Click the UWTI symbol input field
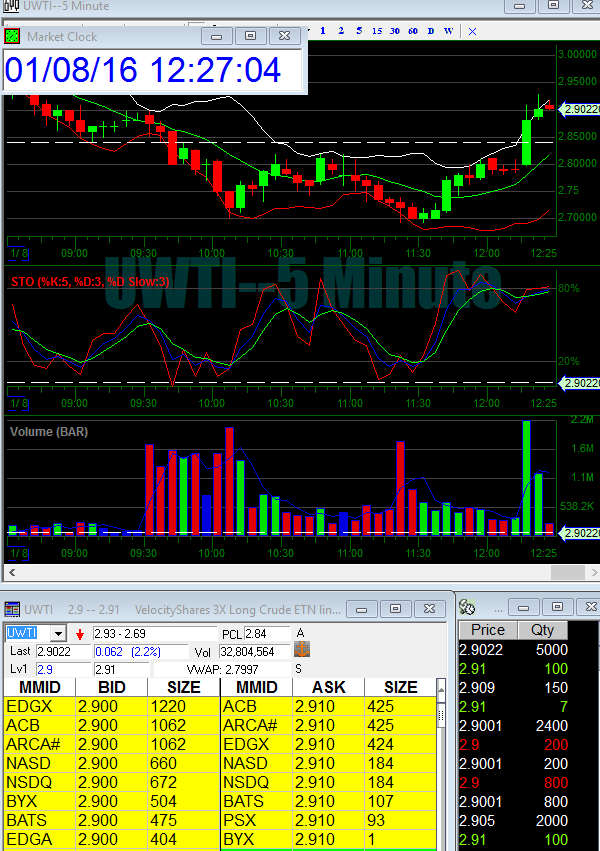Image resolution: width=600 pixels, height=851 pixels. pyautogui.click(x=29, y=633)
